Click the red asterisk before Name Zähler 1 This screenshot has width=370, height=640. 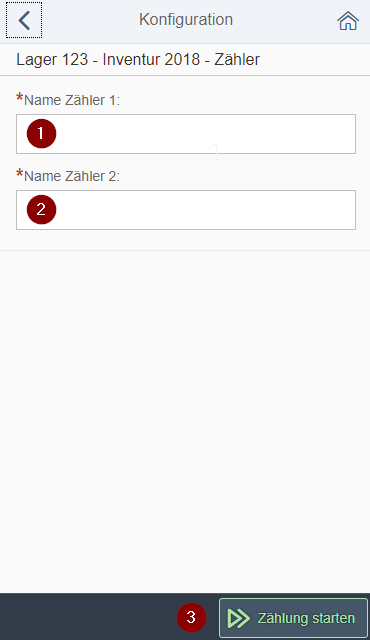(20, 98)
